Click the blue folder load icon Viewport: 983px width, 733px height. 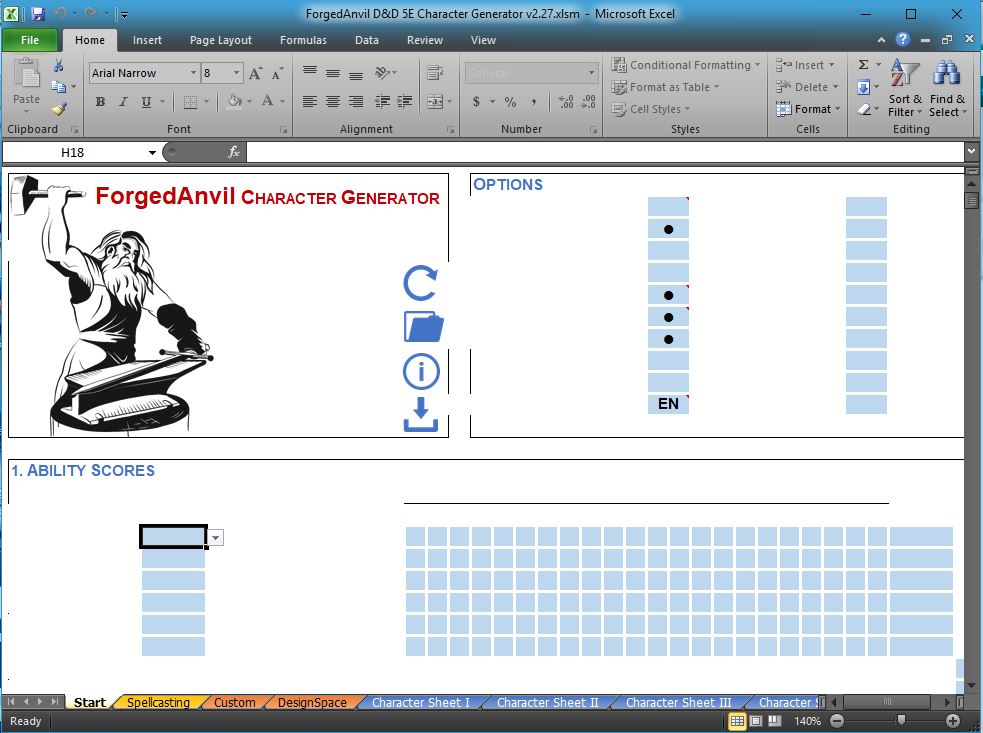click(423, 327)
